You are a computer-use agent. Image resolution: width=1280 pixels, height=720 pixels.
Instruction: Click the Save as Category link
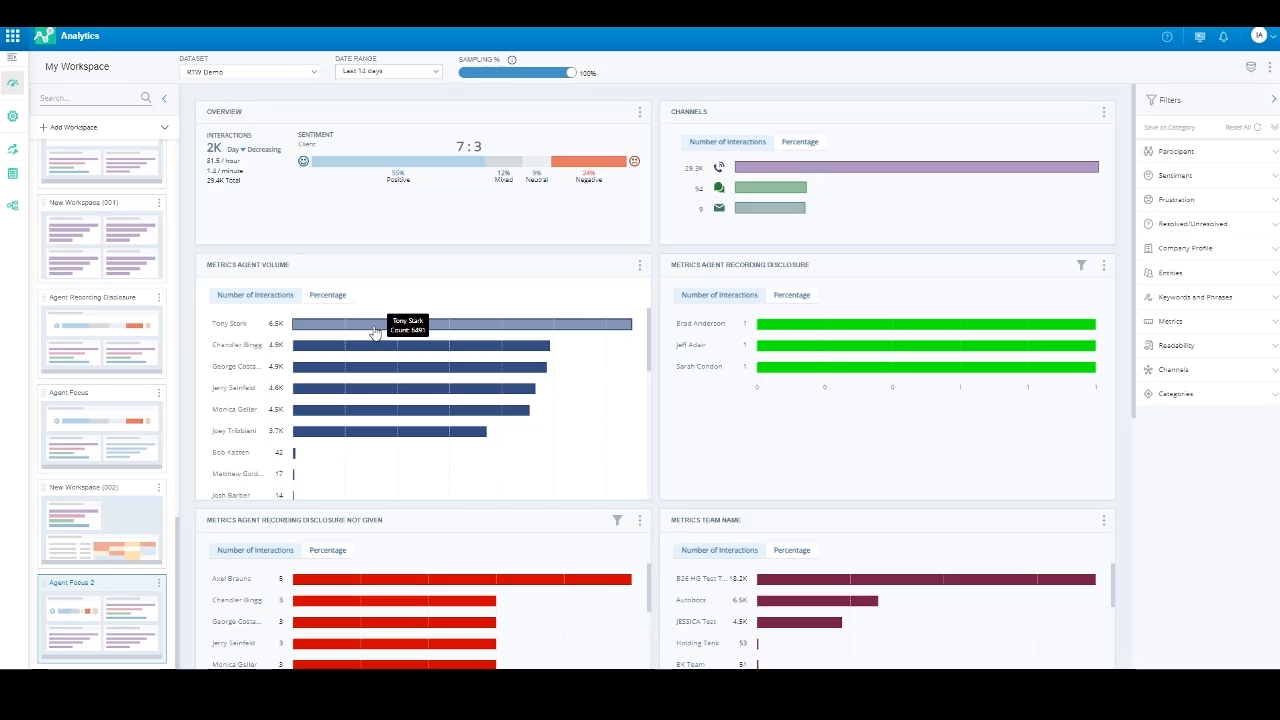click(1171, 127)
